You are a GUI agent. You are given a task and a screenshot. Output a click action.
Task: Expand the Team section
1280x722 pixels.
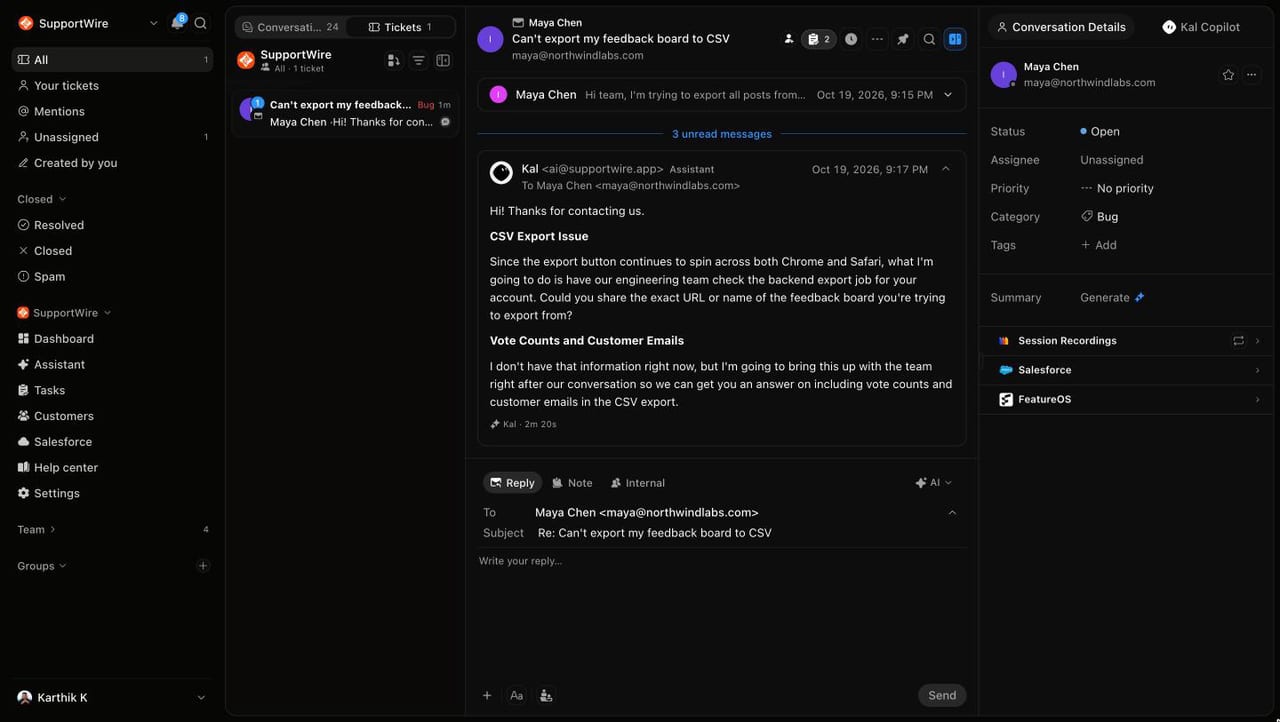pyautogui.click(x=37, y=530)
